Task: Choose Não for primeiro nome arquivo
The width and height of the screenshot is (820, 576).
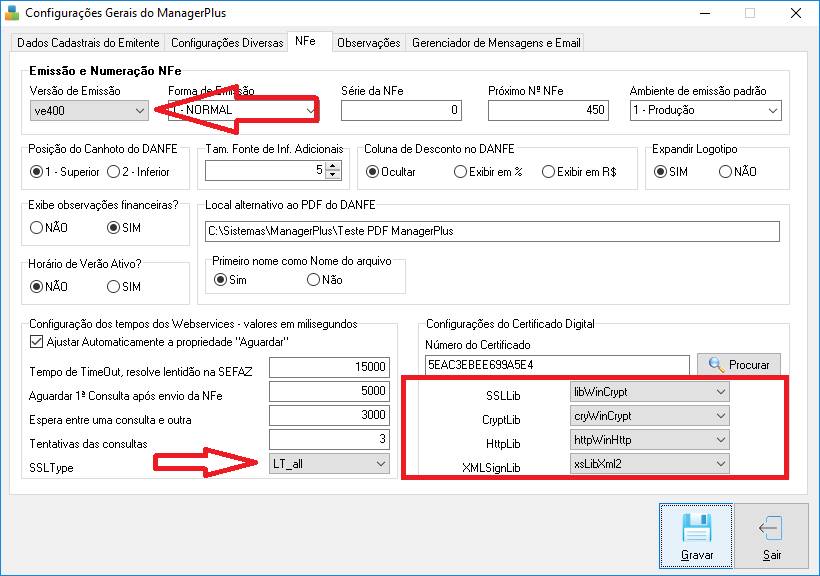Action: [325, 280]
